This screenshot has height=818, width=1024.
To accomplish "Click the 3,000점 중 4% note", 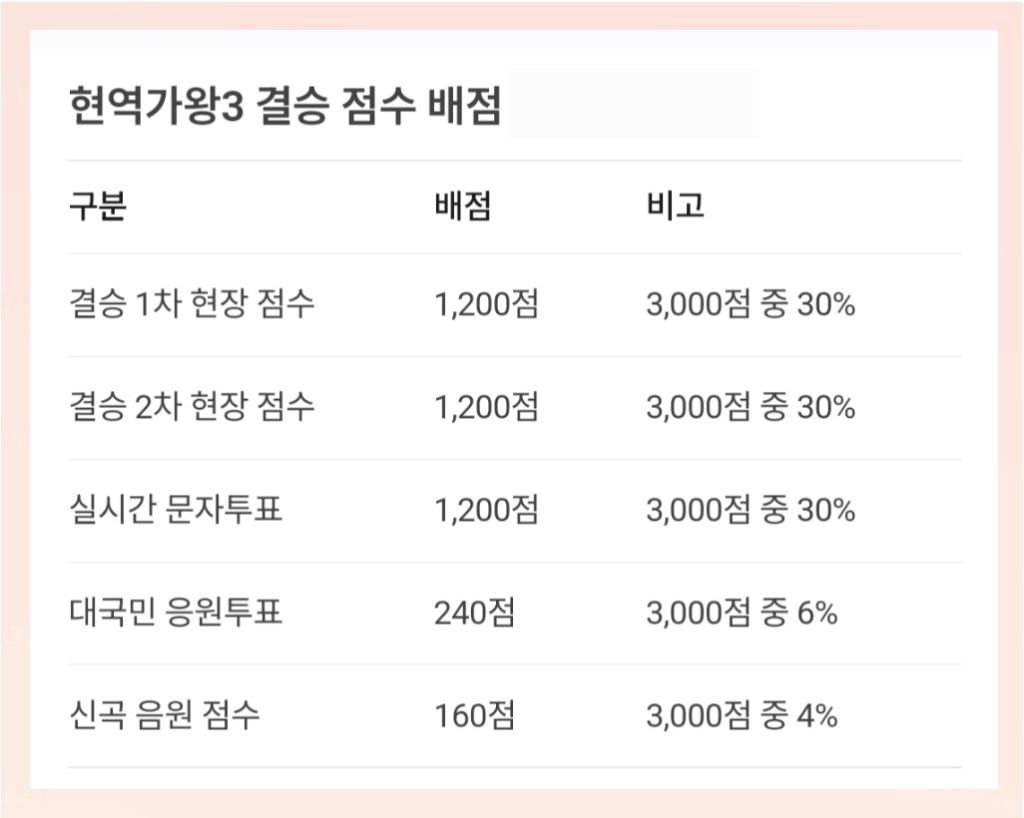I will pyautogui.click(x=742, y=715).
